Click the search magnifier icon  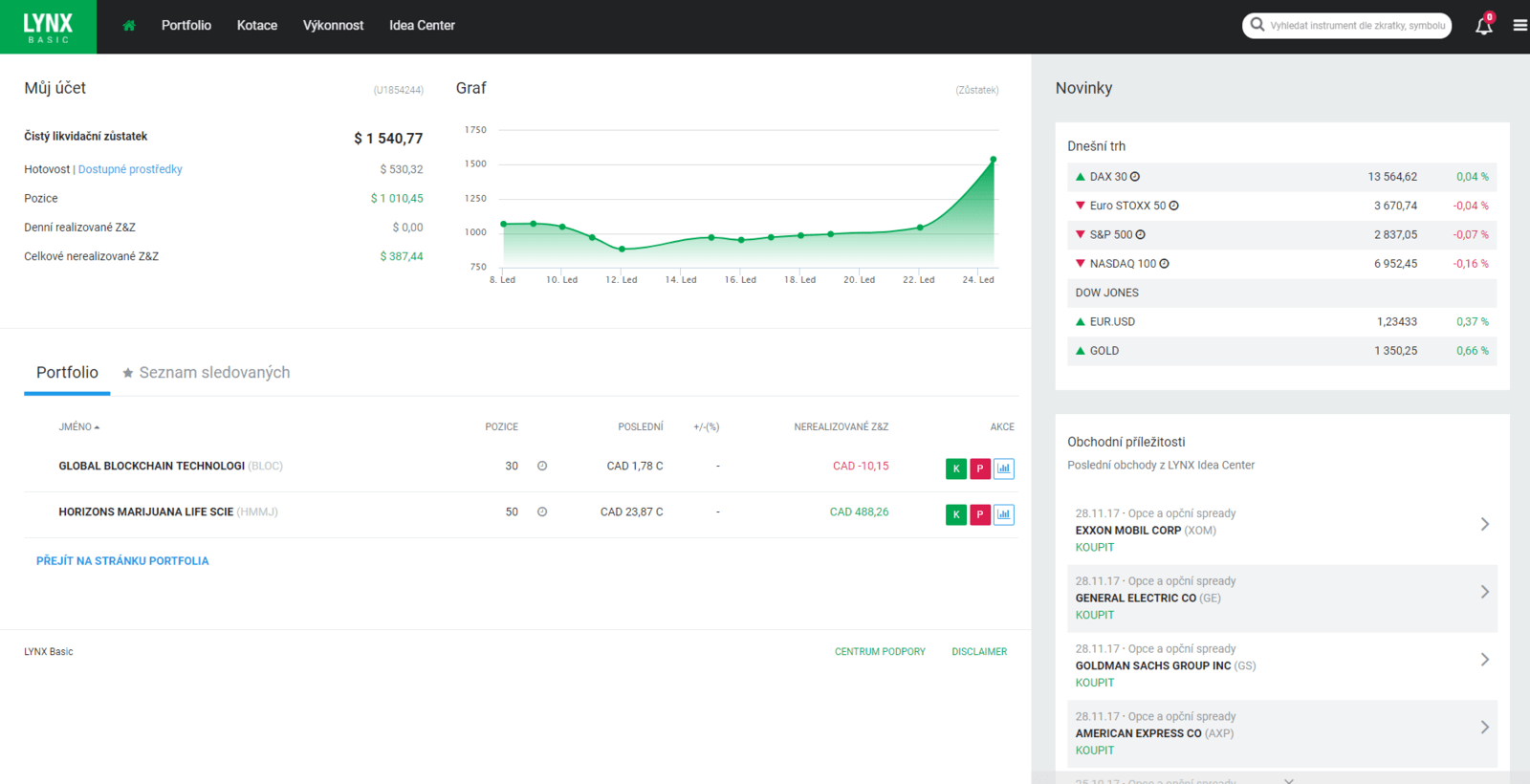tap(1257, 25)
